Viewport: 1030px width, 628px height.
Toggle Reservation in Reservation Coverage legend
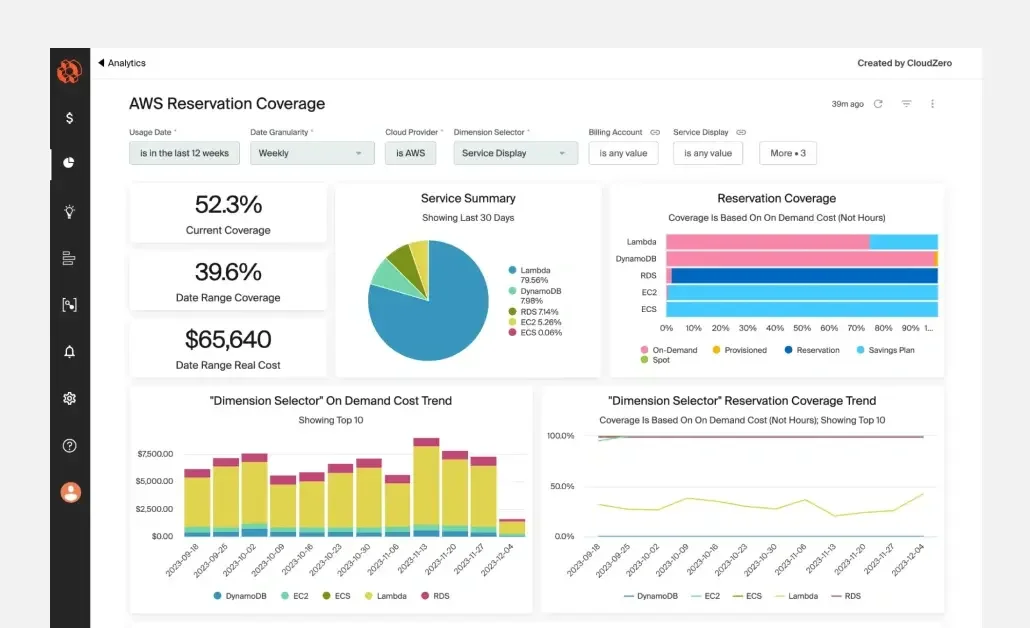(812, 350)
